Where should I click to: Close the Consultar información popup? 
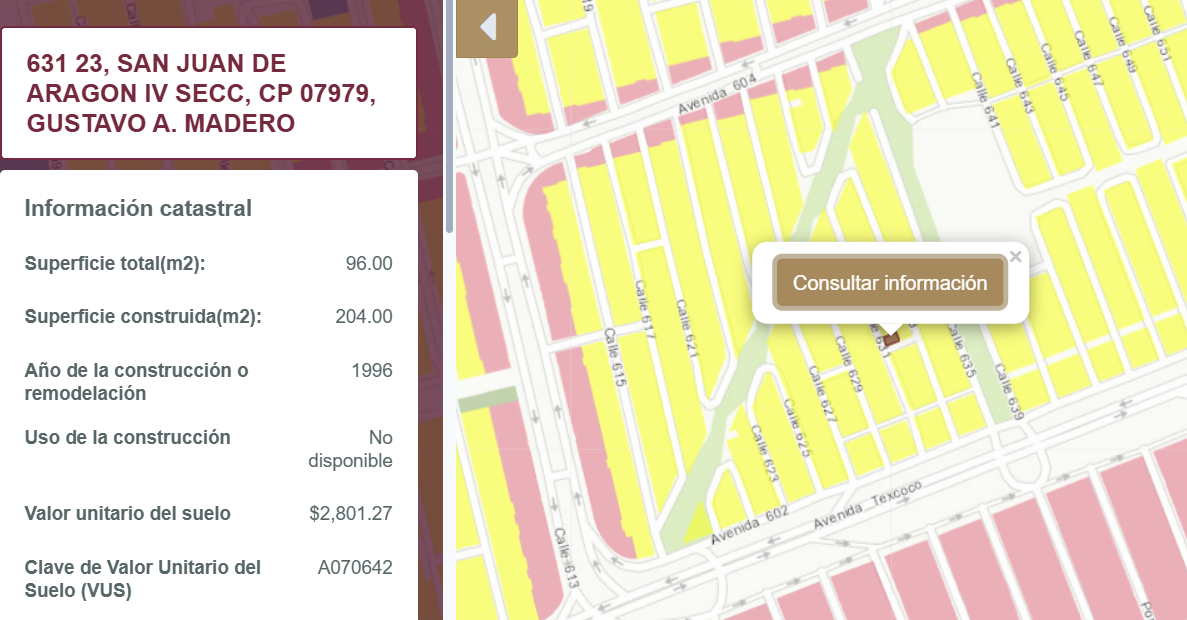(x=1016, y=257)
